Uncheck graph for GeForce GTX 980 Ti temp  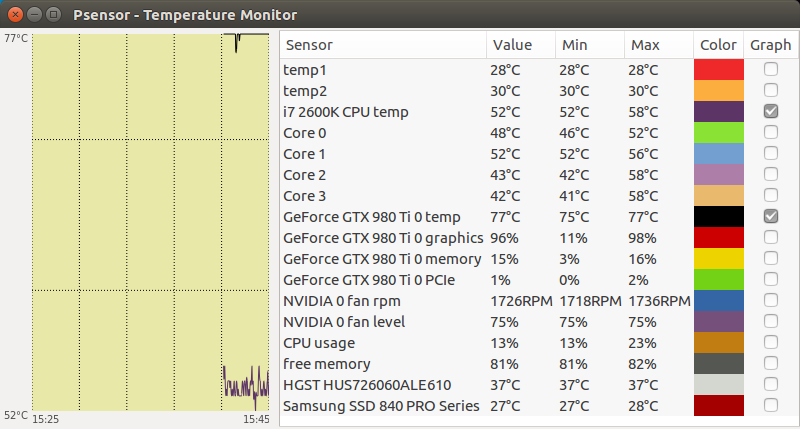[770, 216]
